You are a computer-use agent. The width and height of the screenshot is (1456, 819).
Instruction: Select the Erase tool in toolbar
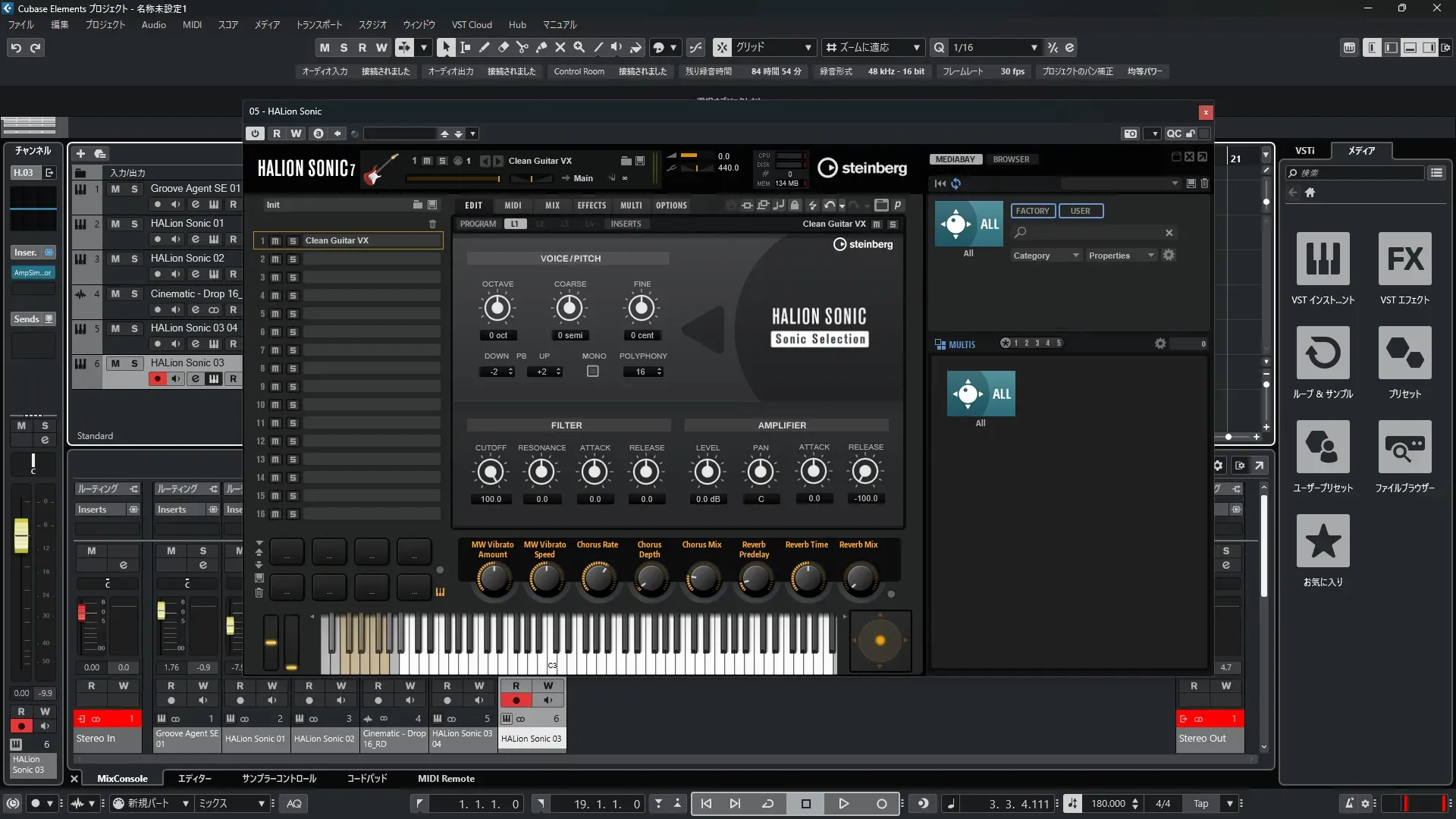[503, 47]
